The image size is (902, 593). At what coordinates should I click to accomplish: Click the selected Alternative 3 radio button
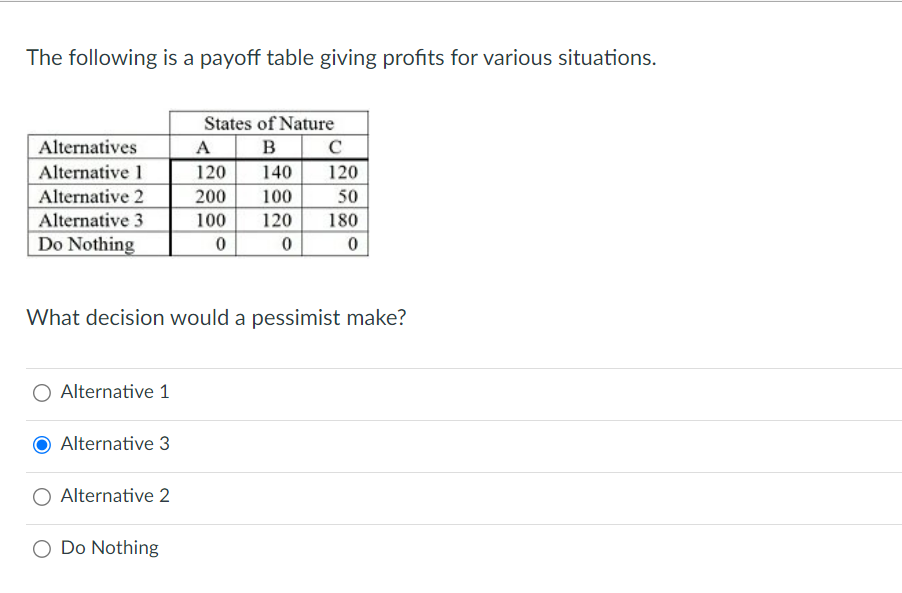[x=41, y=445]
